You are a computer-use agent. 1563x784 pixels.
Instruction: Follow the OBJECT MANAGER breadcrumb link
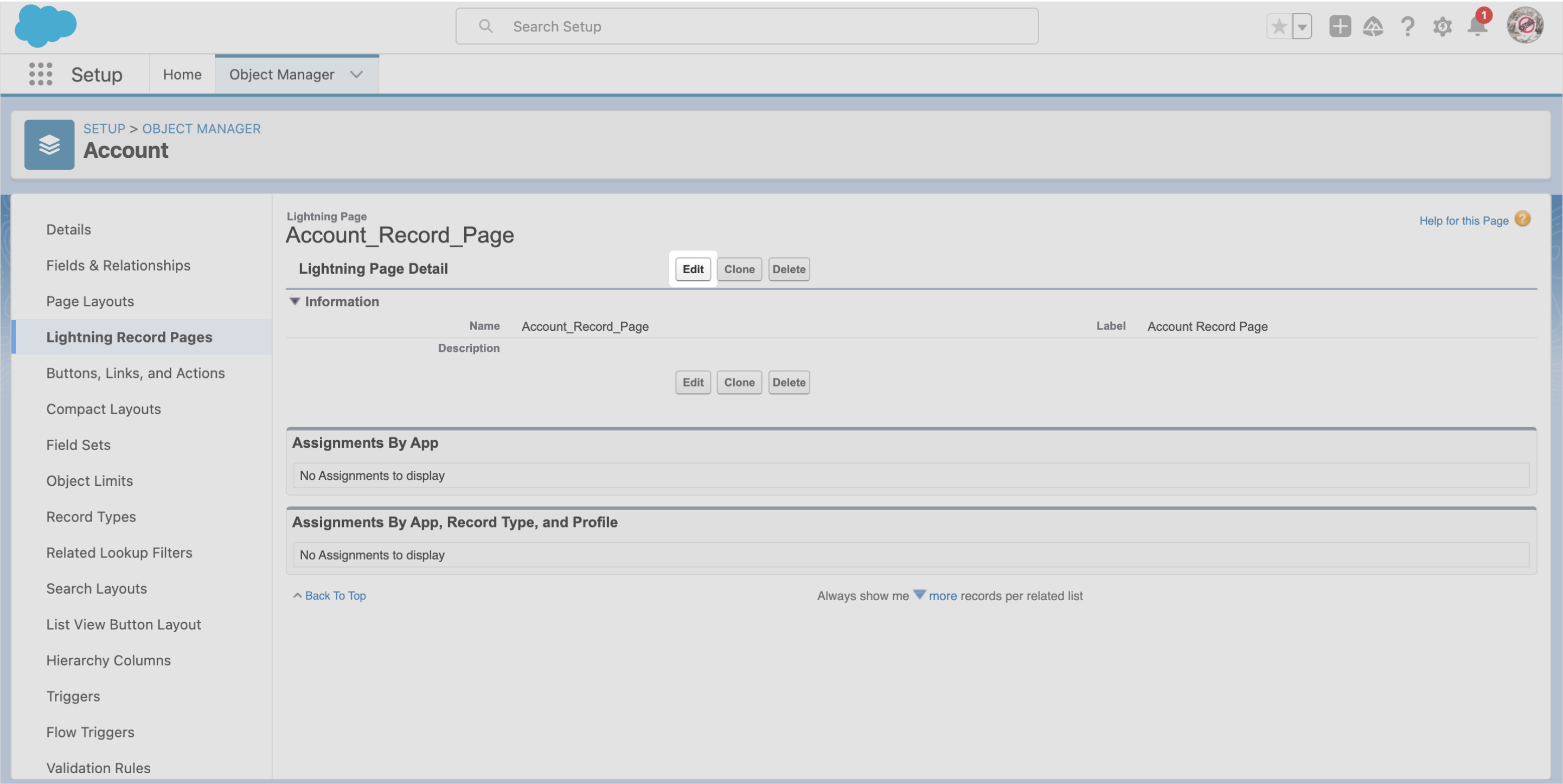pos(201,128)
